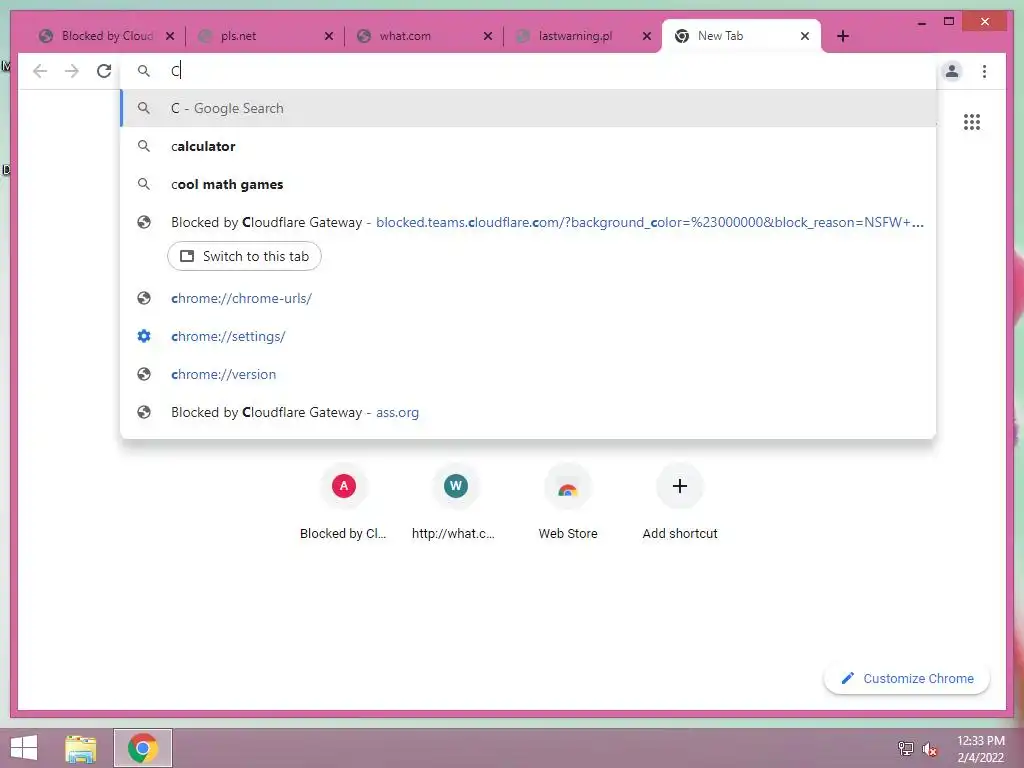Click the 'Switch to this tab' button

[x=244, y=256]
